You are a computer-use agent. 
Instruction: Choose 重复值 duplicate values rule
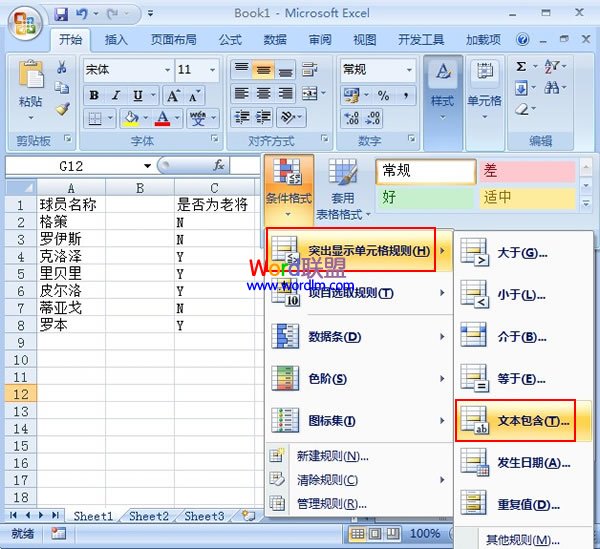coord(523,504)
